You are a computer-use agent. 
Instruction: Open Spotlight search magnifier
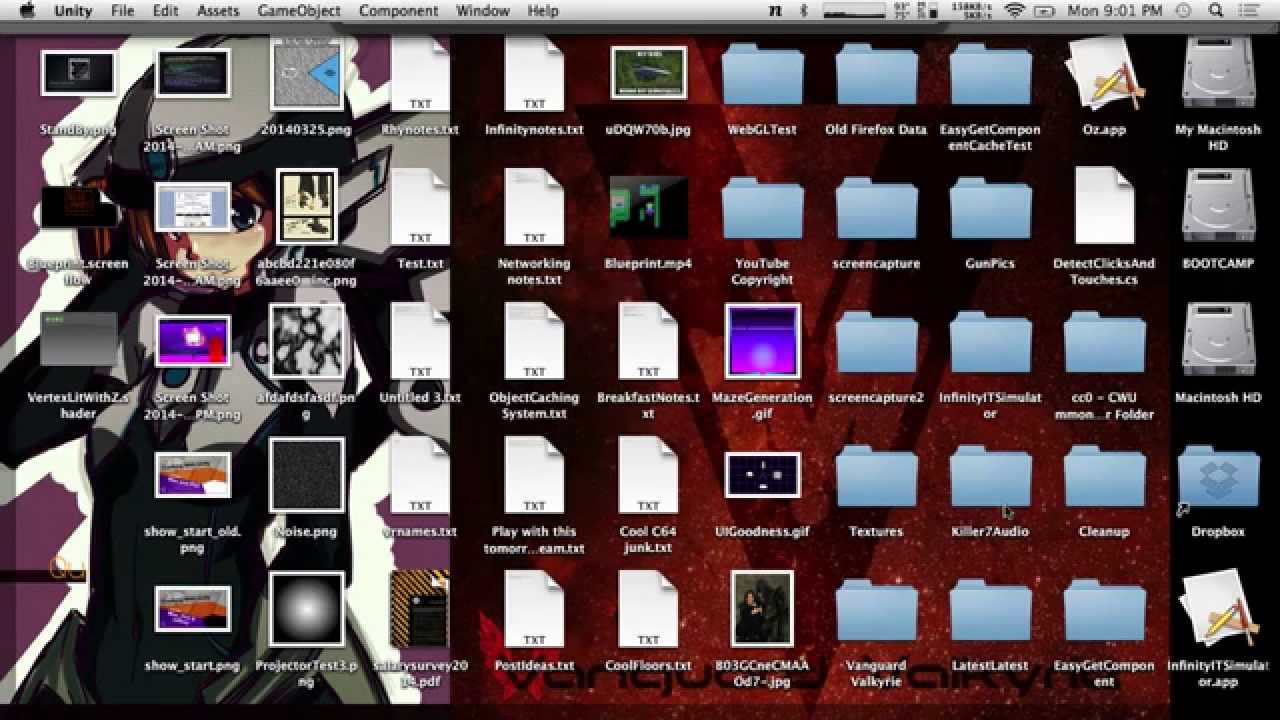coord(1216,11)
